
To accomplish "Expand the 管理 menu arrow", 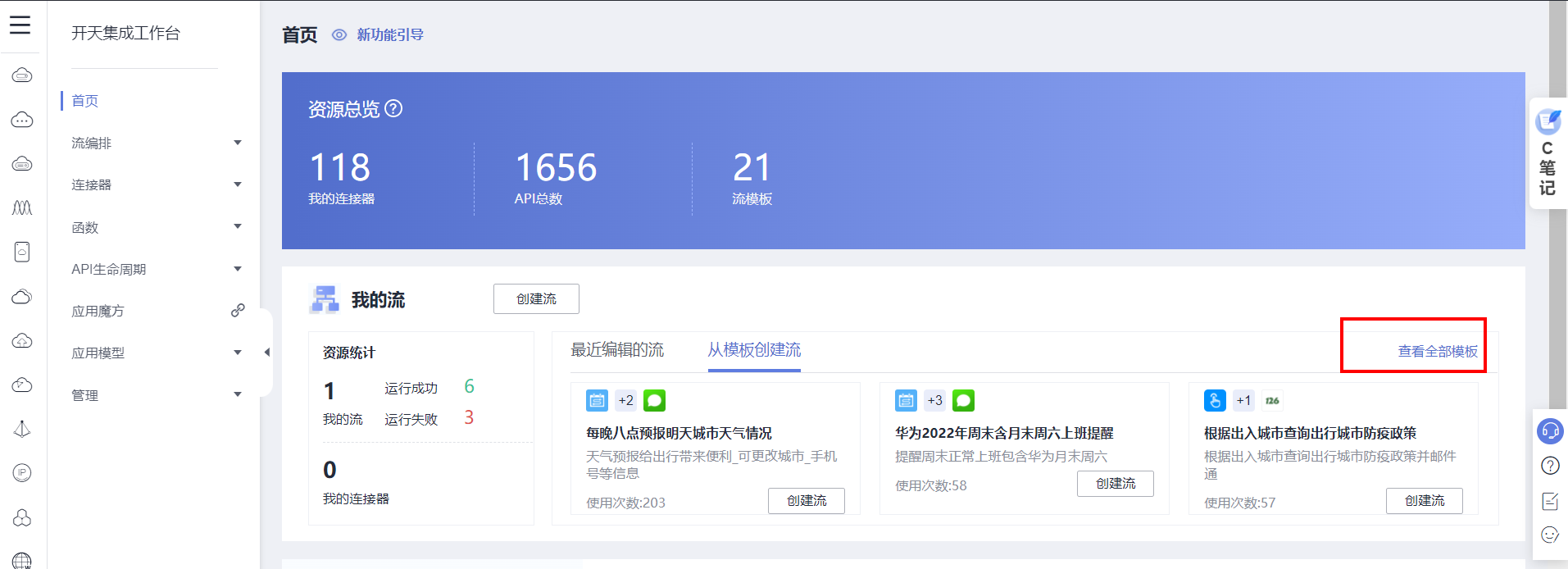I will tap(238, 394).
